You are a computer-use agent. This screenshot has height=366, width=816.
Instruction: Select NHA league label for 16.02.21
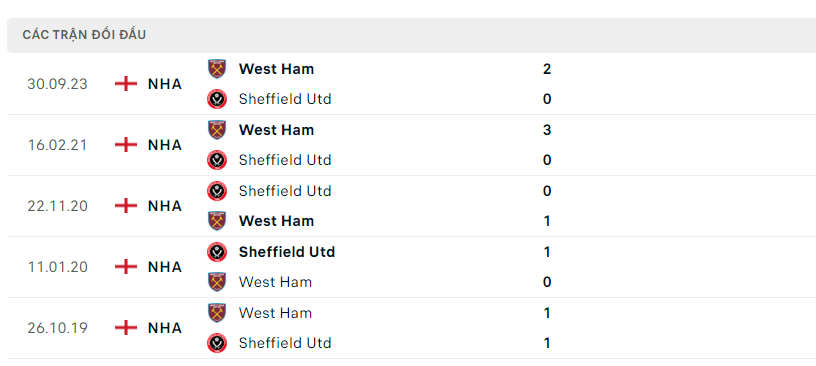click(x=165, y=145)
